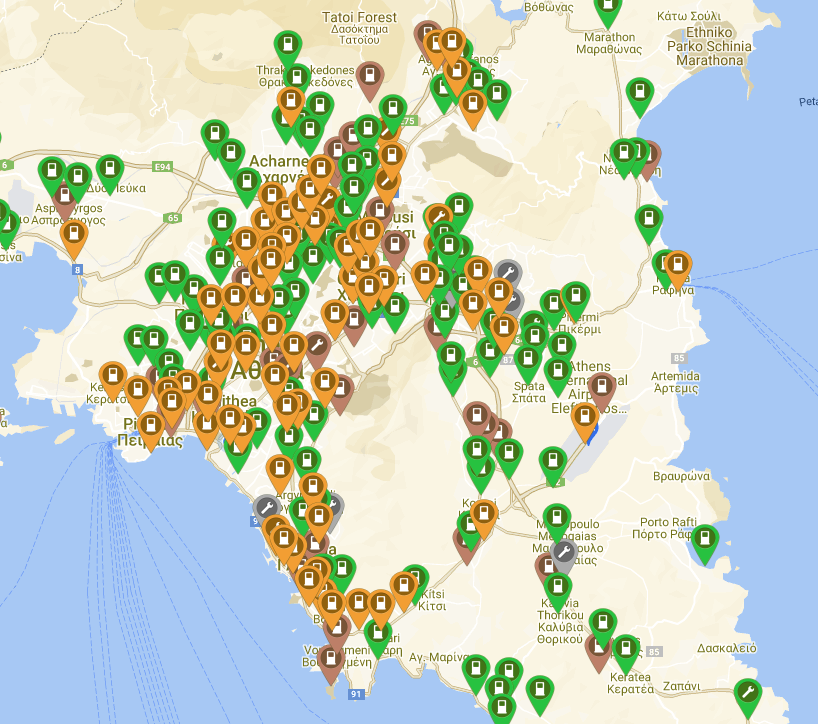Click the Artemida place label
This screenshot has height=724, width=818.
click(676, 382)
